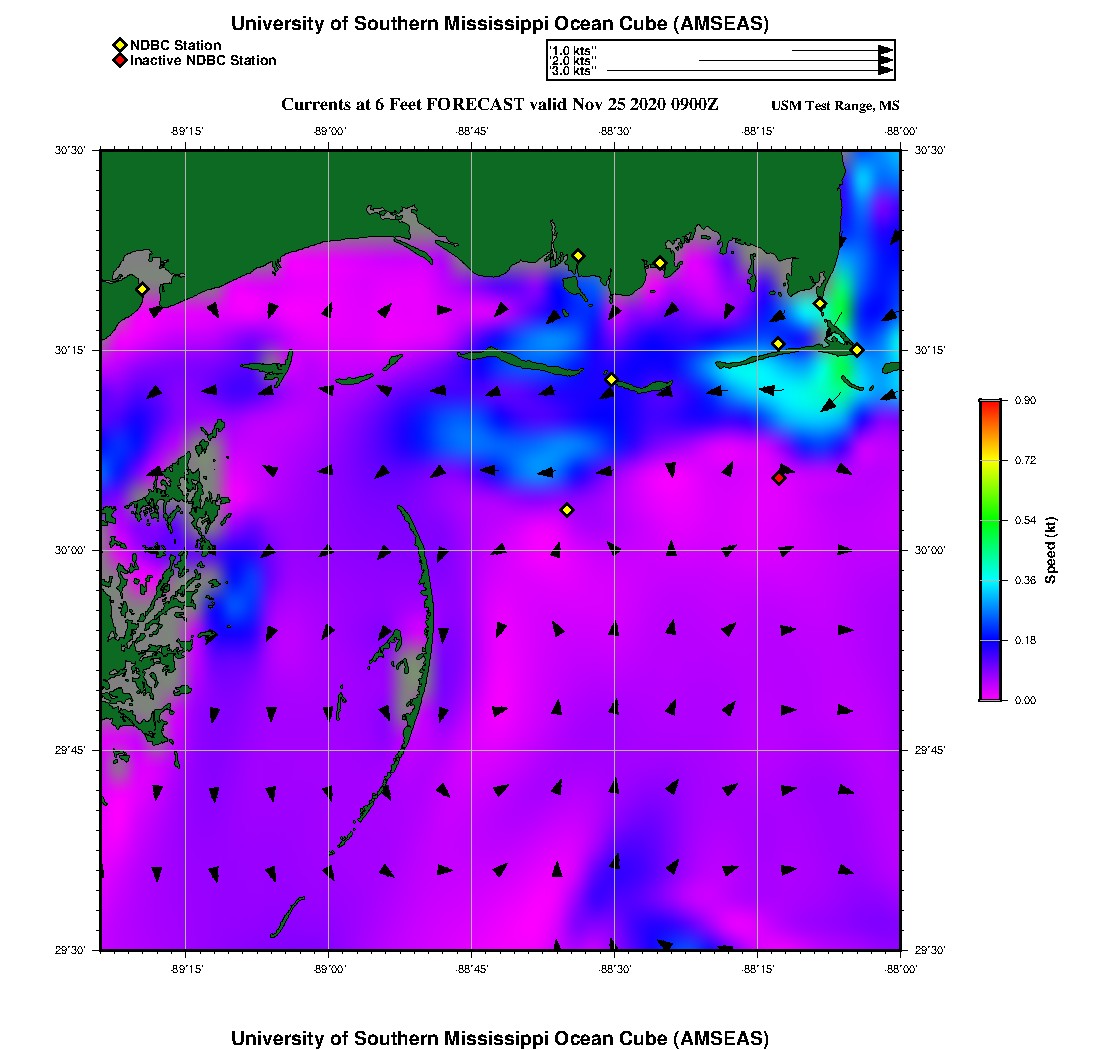Click yellow diamond icon in the legend

coord(119,45)
